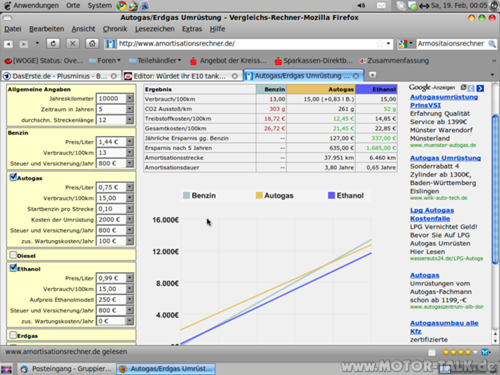This screenshot has height=375, width=500.
Task: Uncheck the Autogas checkbox
Action: tap(13, 177)
